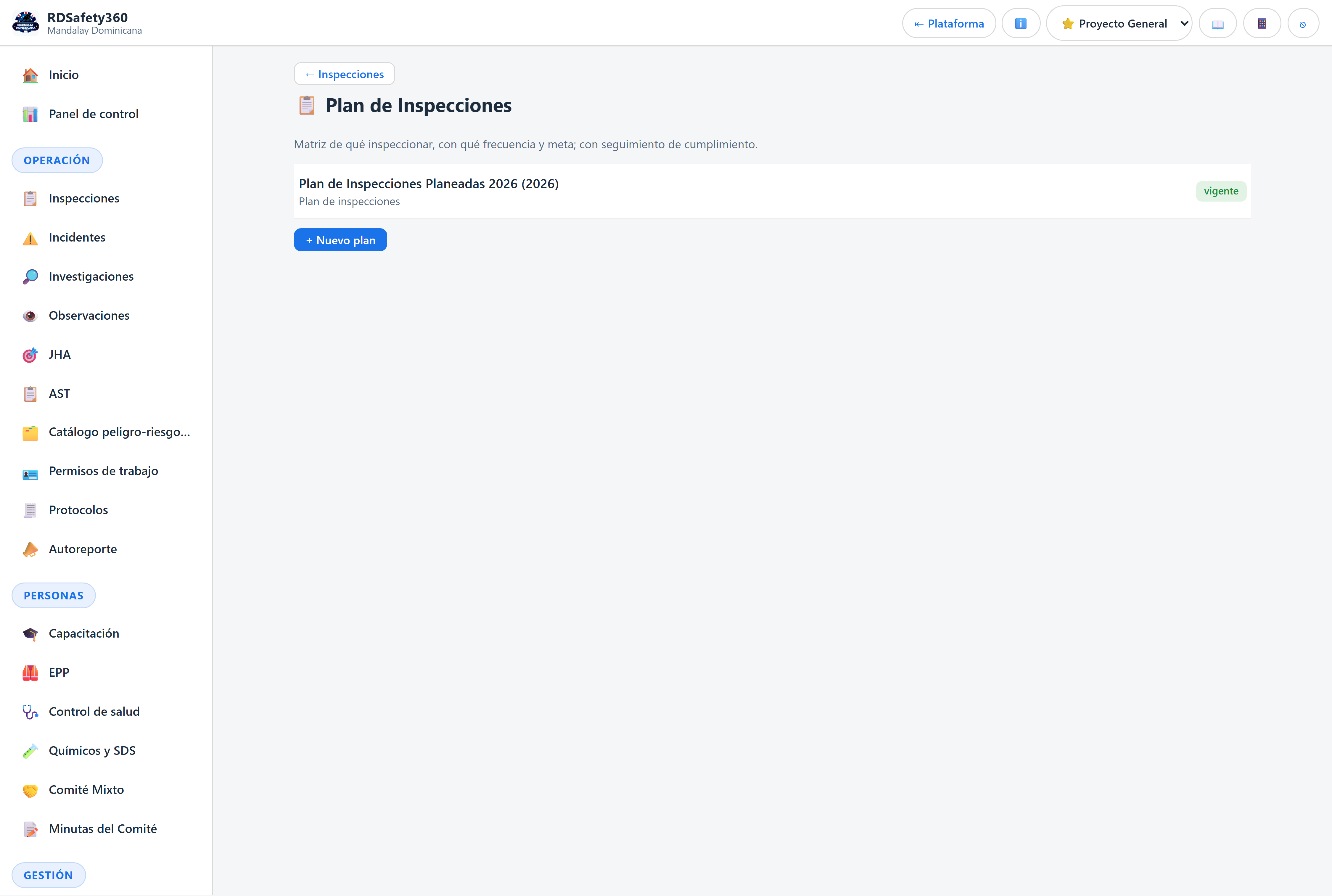This screenshot has height=896, width=1332.
Task: Click the EPP safety vest icon
Action: 30,673
